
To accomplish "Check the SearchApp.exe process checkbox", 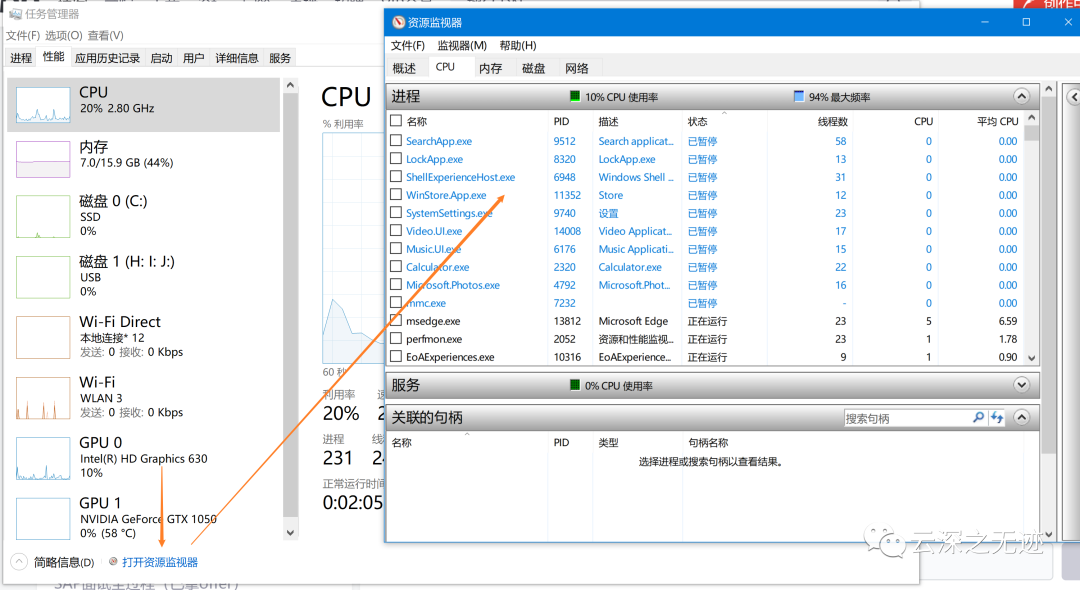I will click(x=396, y=140).
